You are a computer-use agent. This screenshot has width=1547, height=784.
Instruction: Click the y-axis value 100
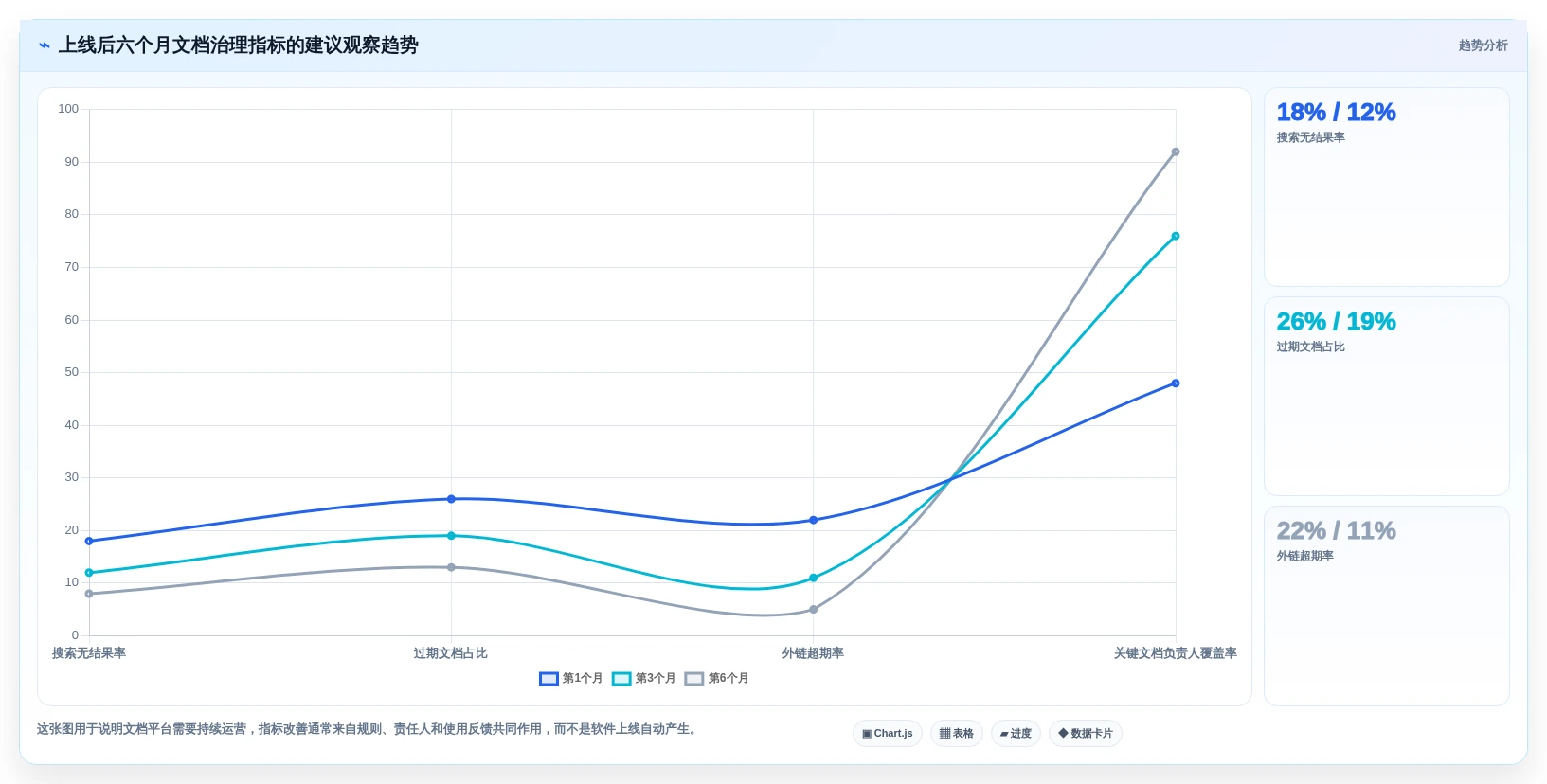[x=68, y=109]
